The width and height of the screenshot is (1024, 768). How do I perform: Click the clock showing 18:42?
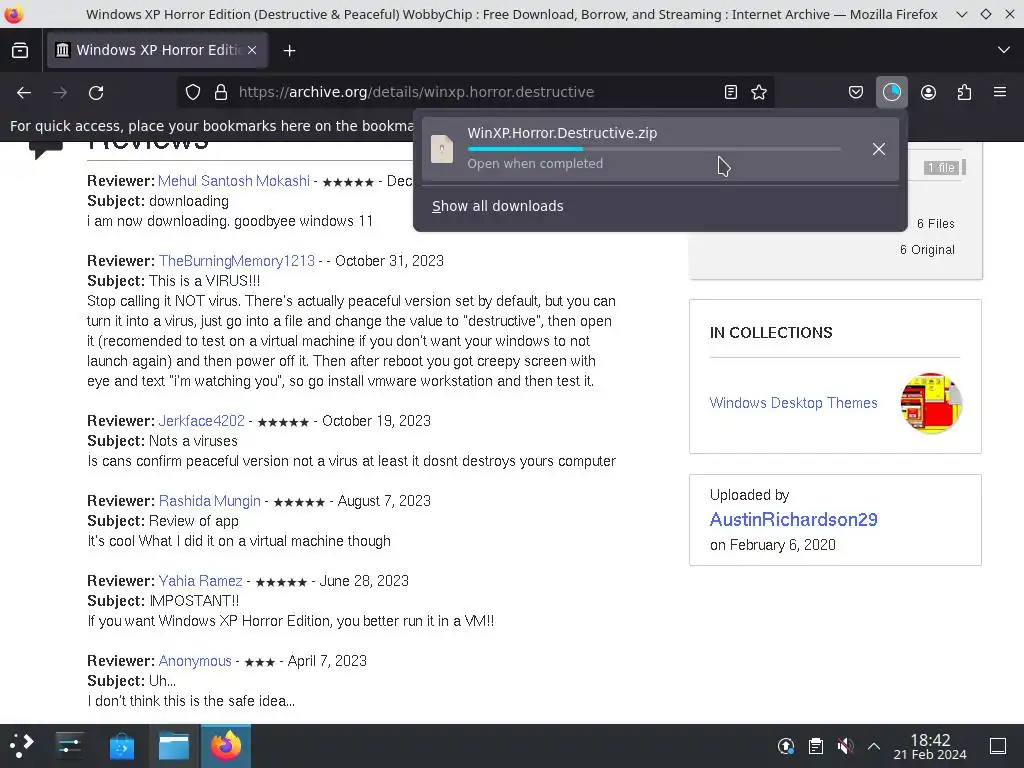pos(930,746)
